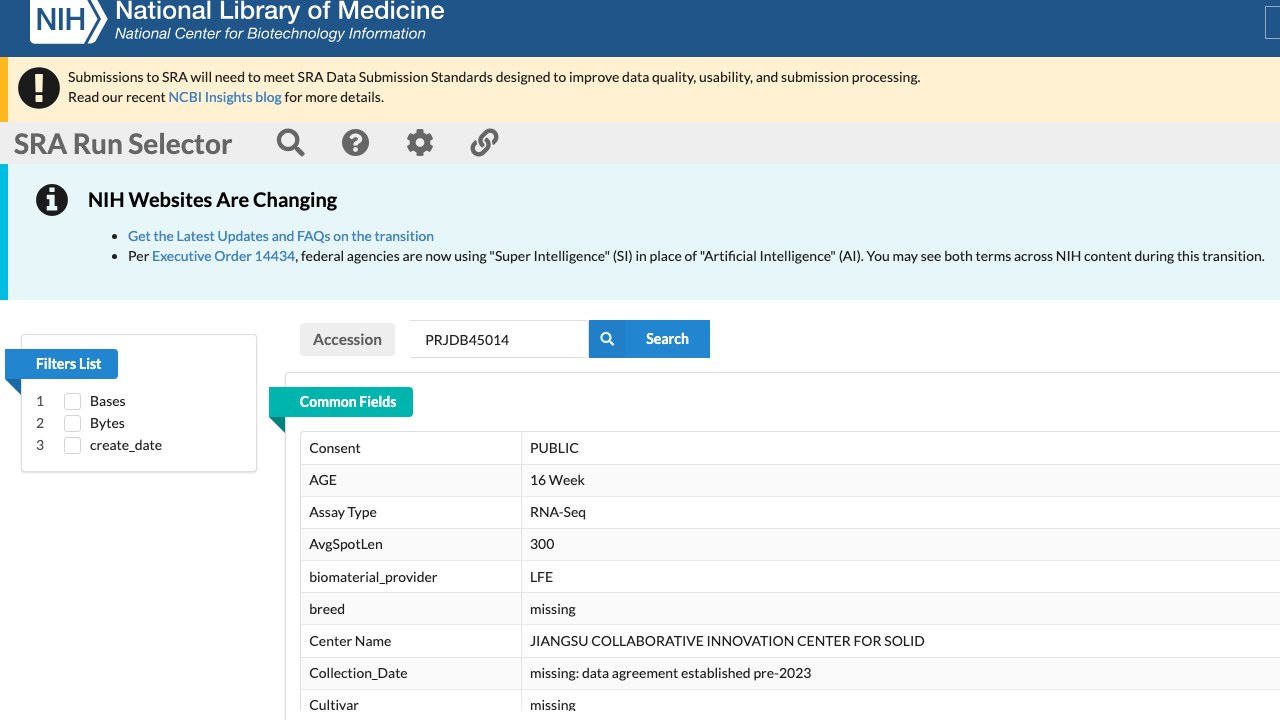The width and height of the screenshot is (1280, 720).
Task: Open settings gear icon
Action: tap(420, 143)
